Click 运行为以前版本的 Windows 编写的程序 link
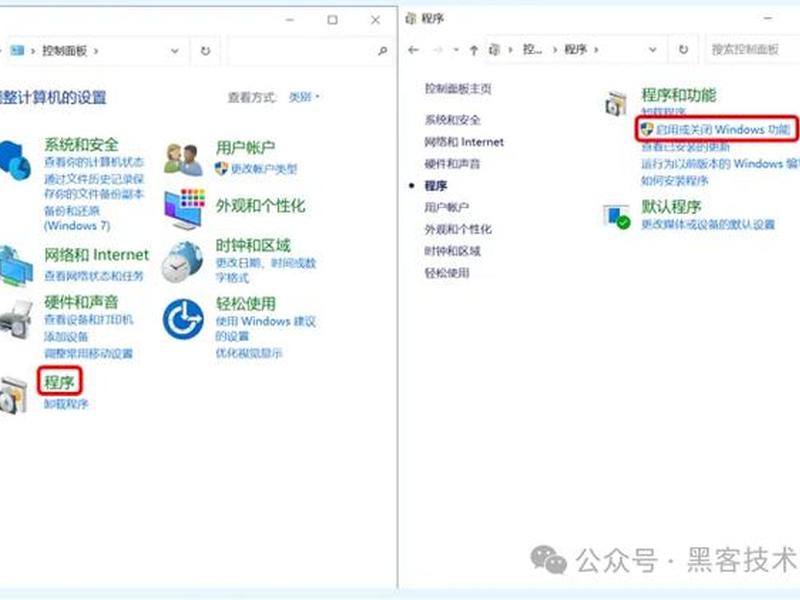 pos(720,164)
